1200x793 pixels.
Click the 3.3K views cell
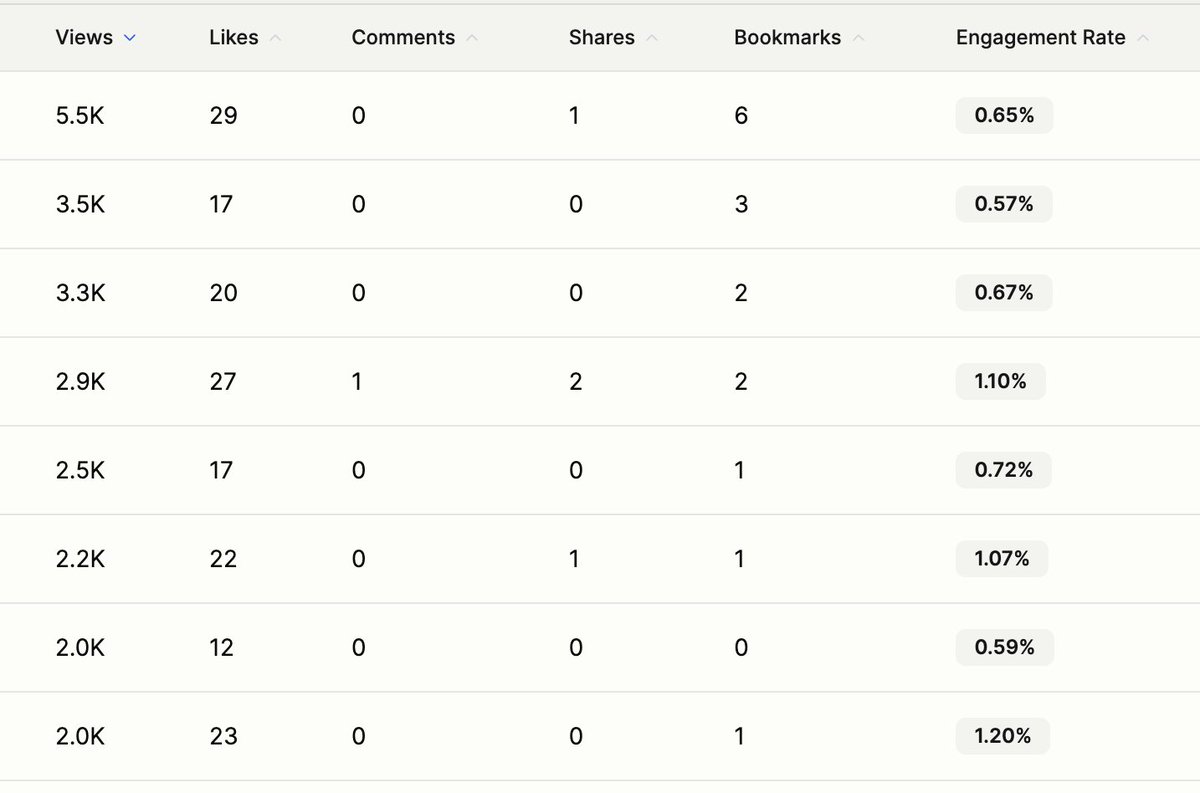(80, 293)
